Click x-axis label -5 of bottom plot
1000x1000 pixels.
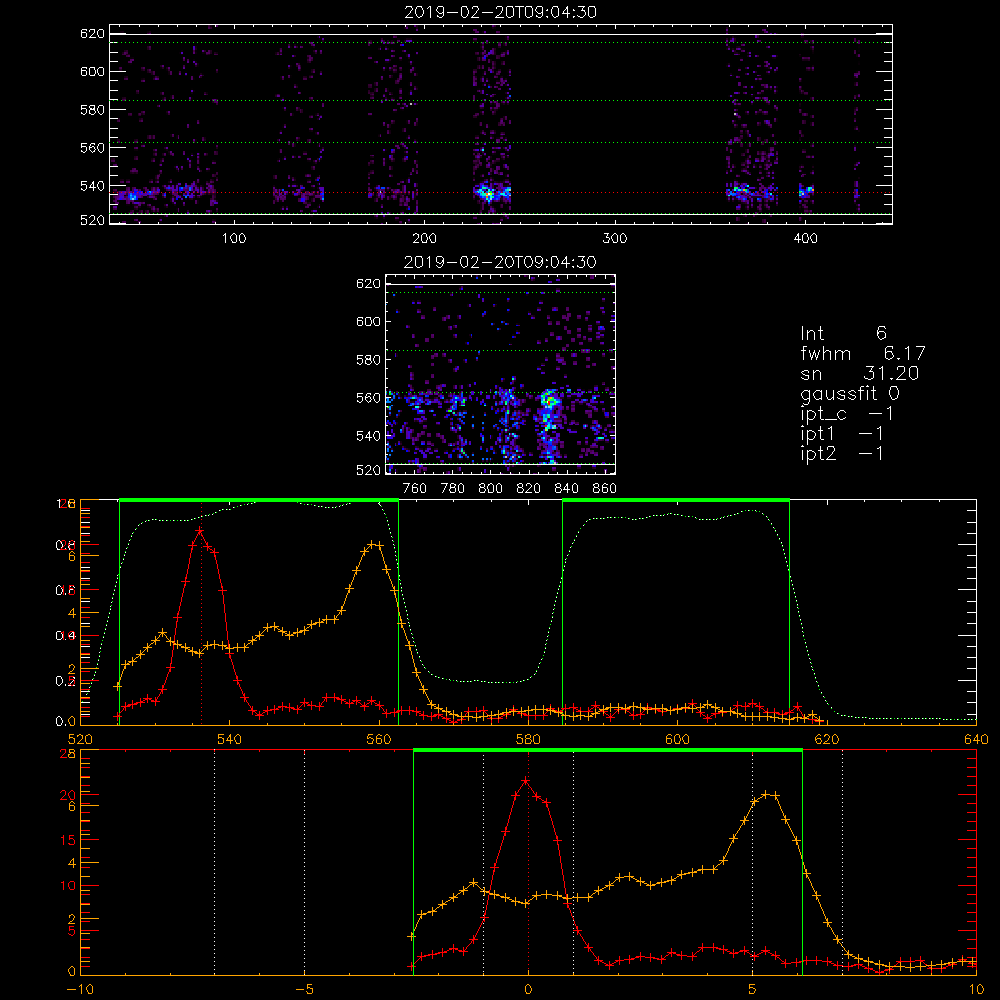point(304,990)
